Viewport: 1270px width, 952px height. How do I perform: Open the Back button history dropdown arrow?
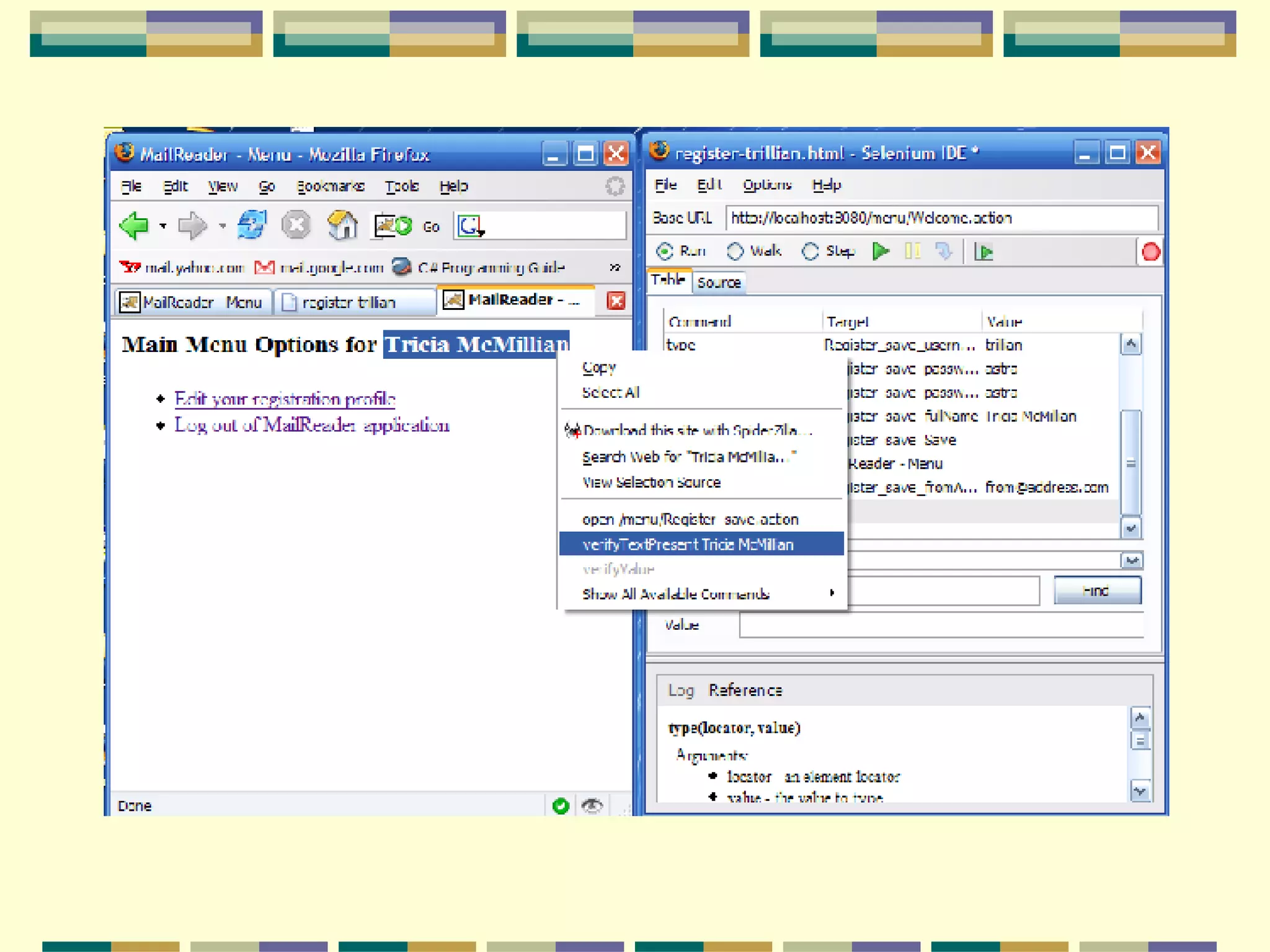click(x=163, y=226)
